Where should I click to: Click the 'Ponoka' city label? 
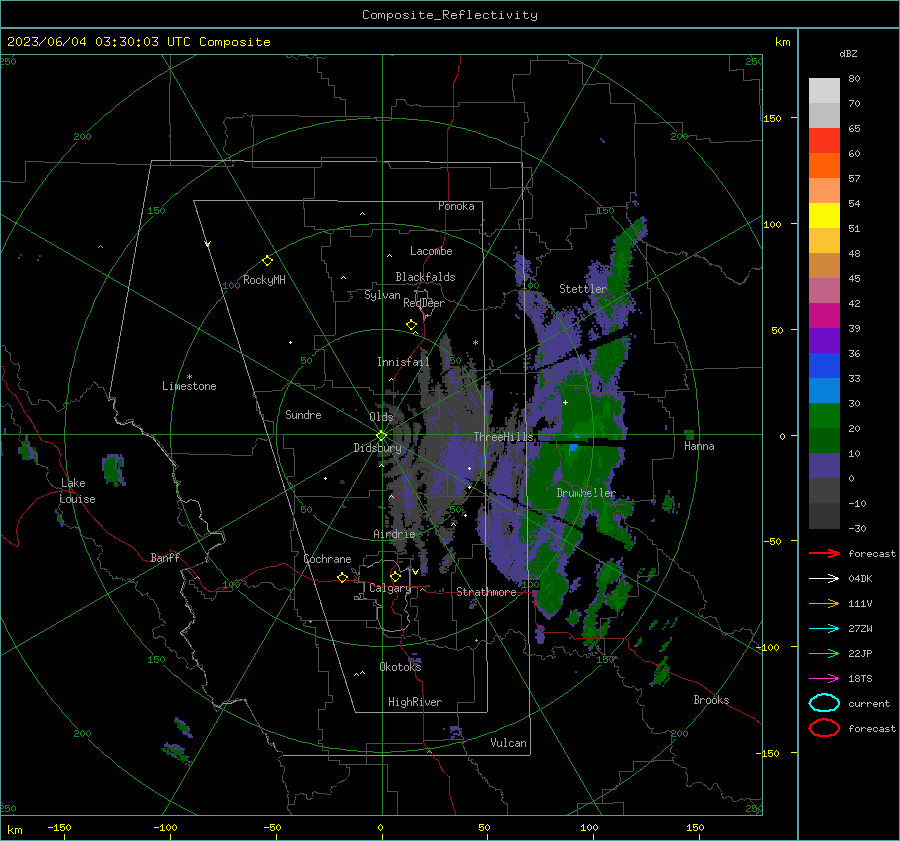pyautogui.click(x=456, y=206)
